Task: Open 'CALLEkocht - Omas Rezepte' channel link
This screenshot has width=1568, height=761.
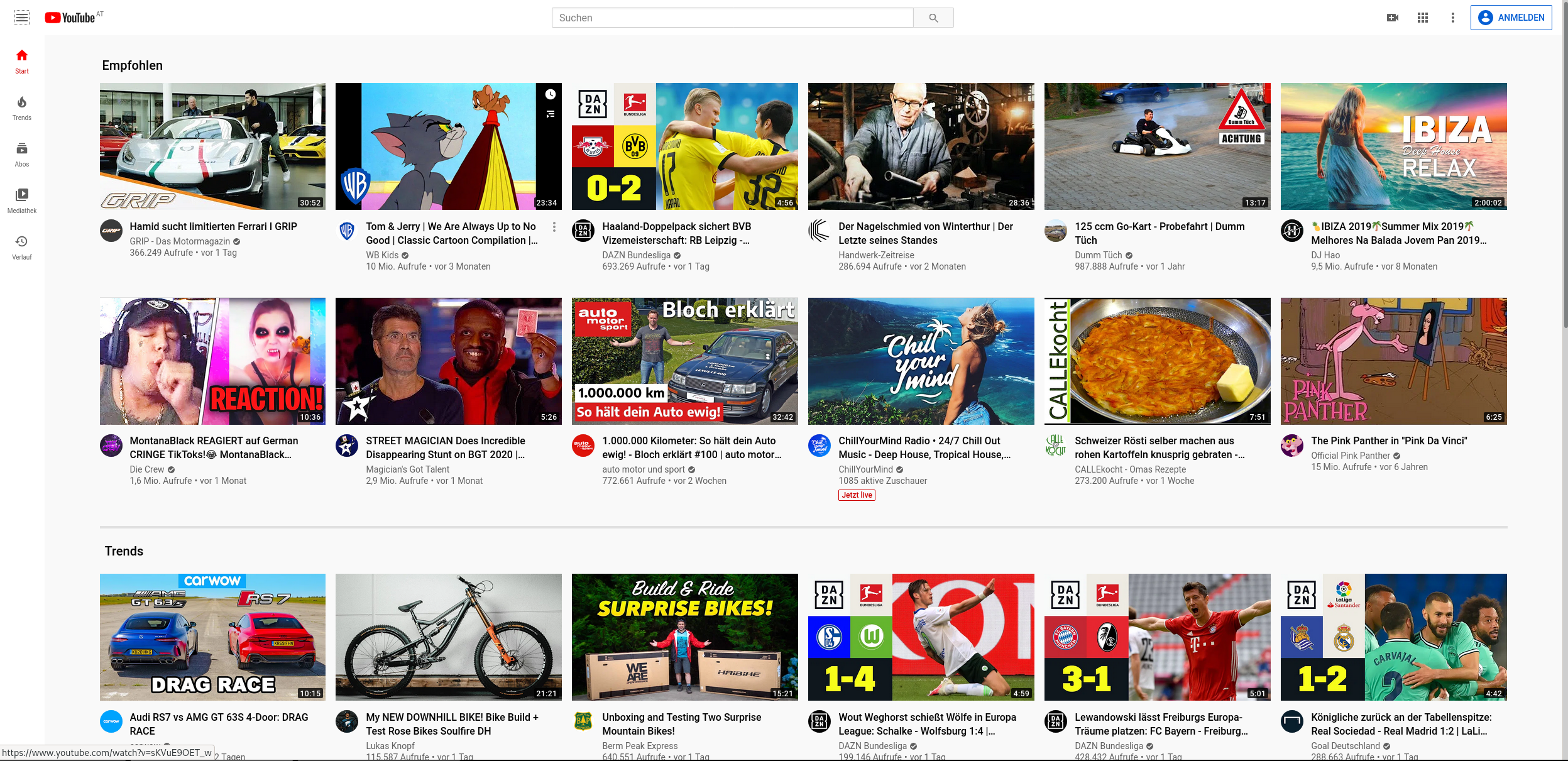Action: click(x=1130, y=469)
